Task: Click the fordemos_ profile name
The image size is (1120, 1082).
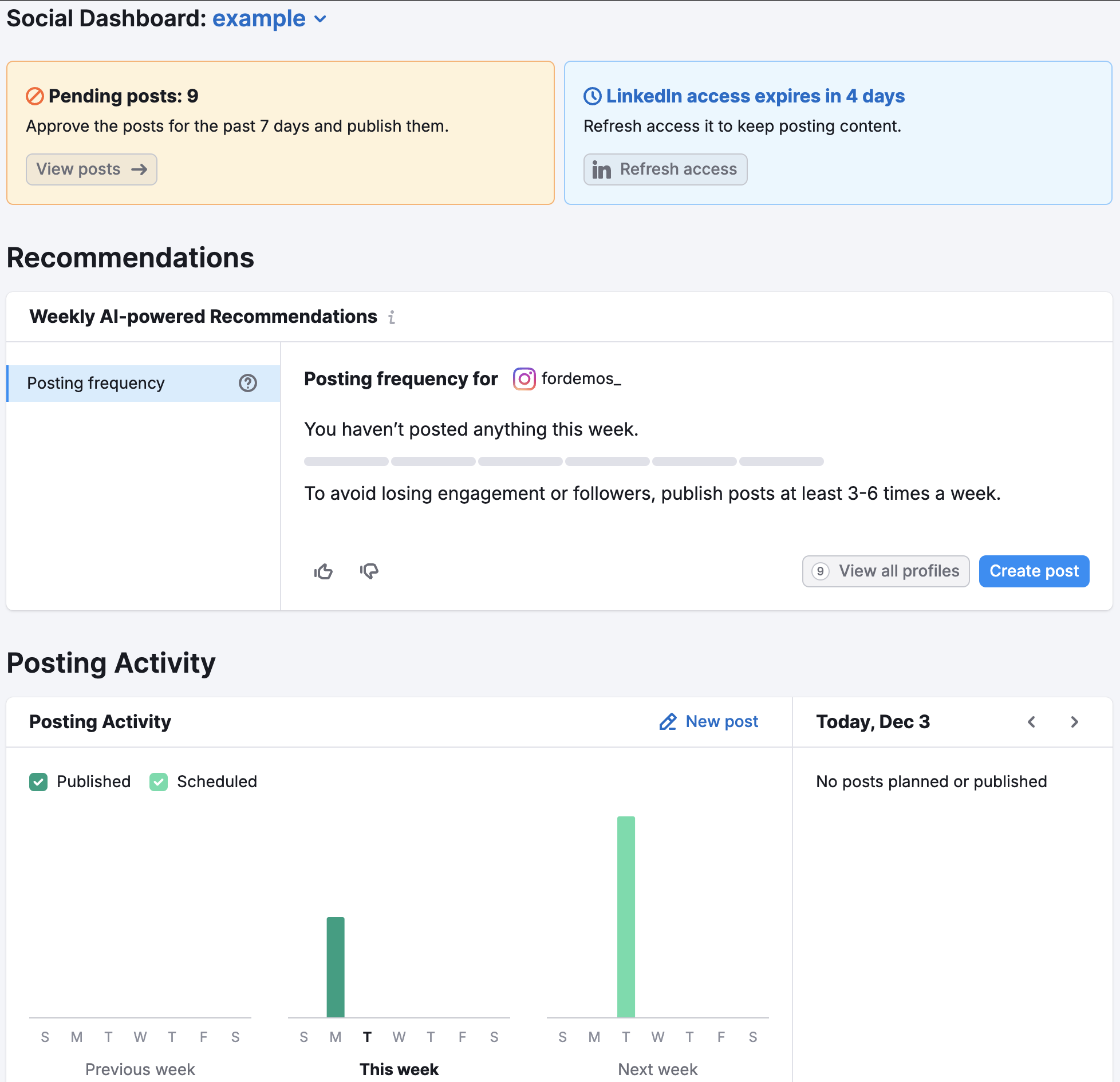Action: (x=581, y=379)
